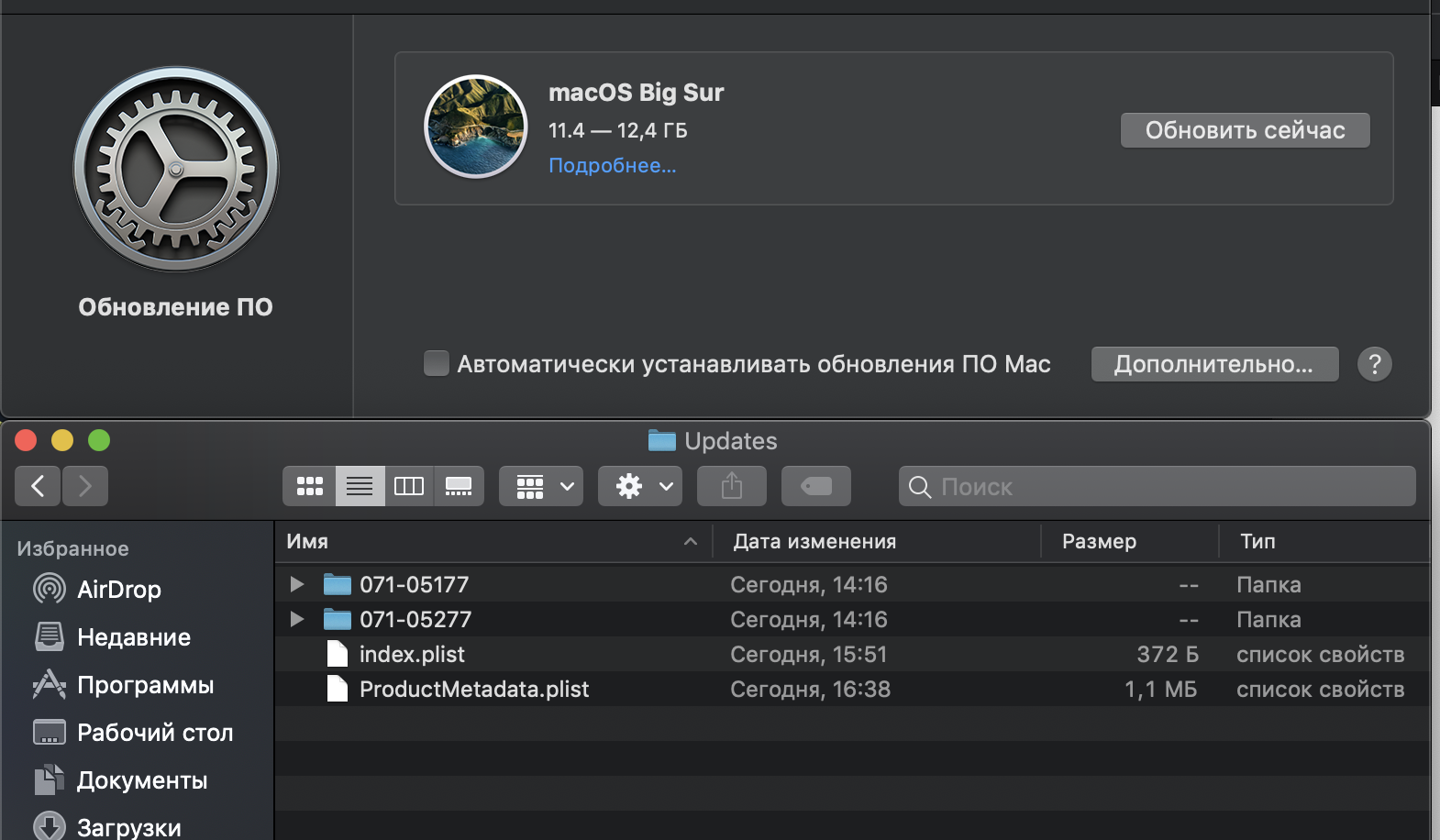Viewport: 1440px width, 840px height.
Task: Toggle sort order arrow in Имя column
Action: 691,542
